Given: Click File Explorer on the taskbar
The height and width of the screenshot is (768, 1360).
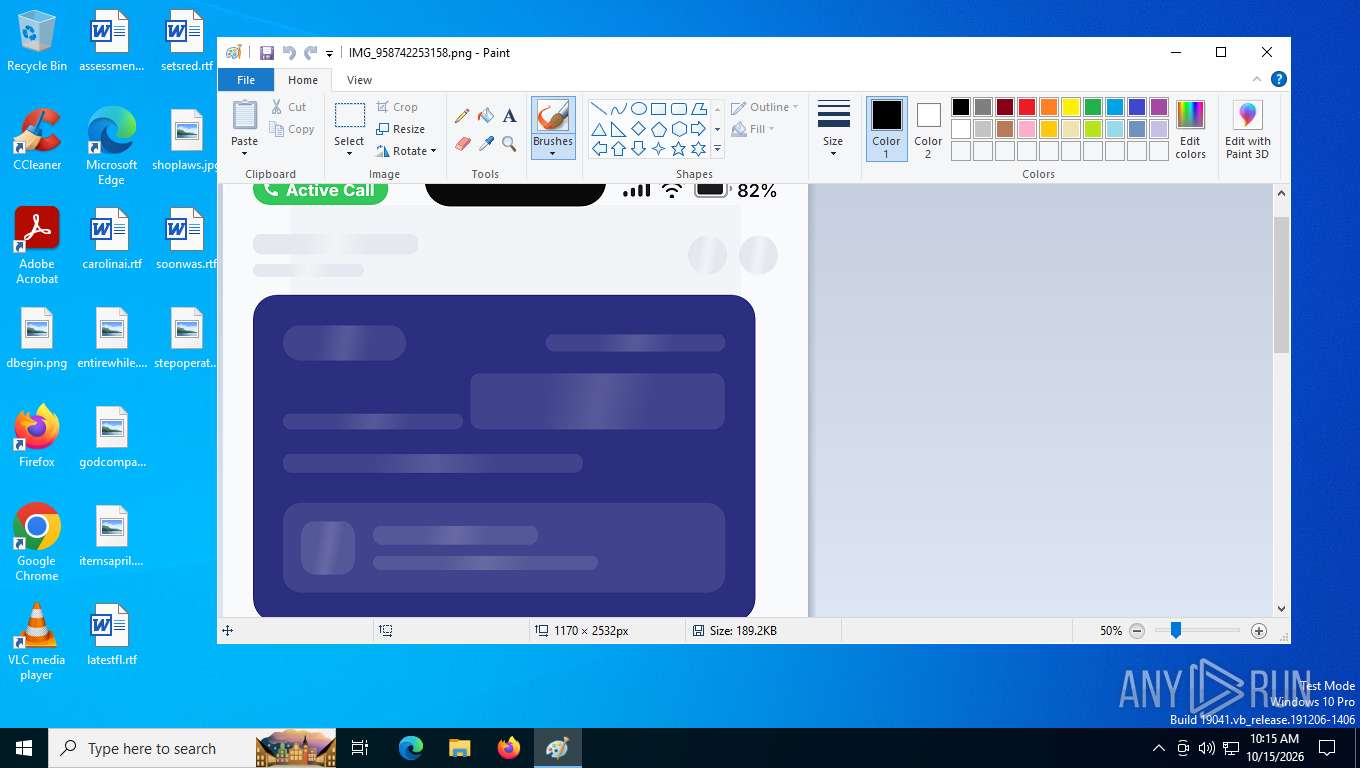Looking at the screenshot, I should tap(459, 748).
